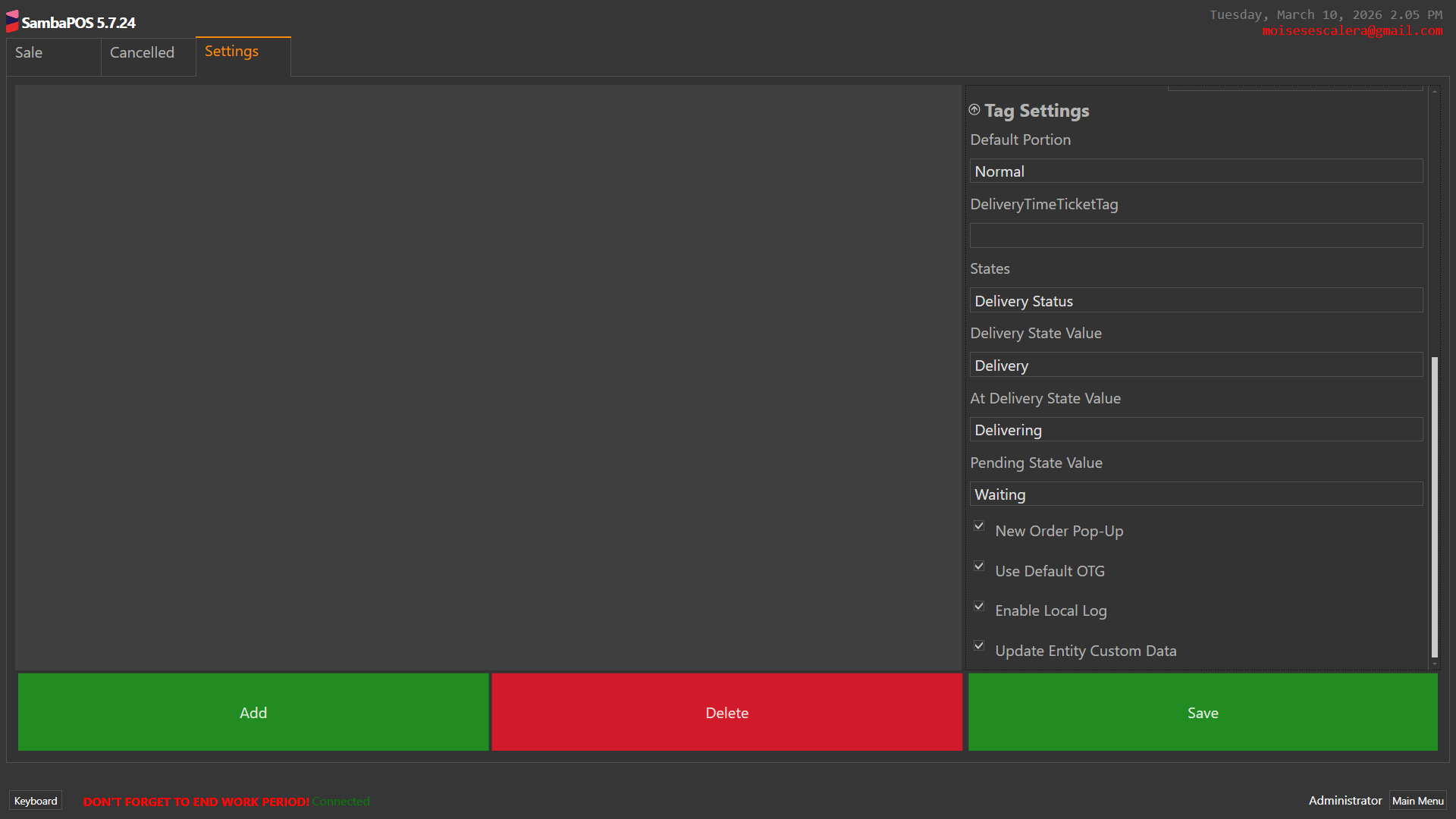Select the Settings tab

(242, 52)
